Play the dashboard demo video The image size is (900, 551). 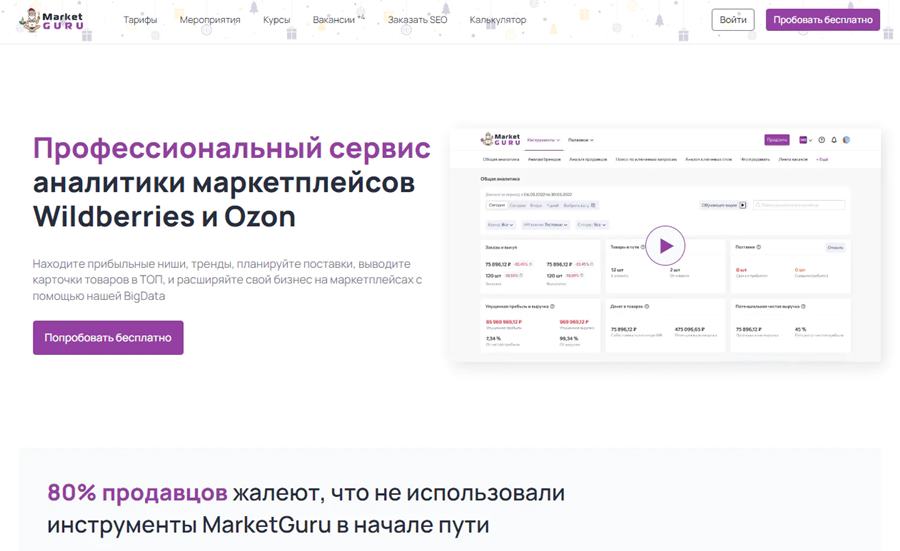point(665,246)
